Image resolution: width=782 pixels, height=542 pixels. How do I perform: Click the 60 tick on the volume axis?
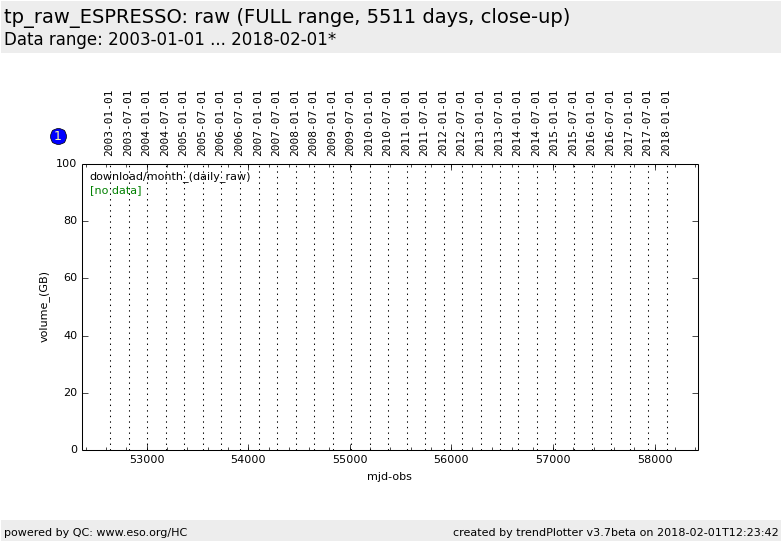[x=70, y=278]
